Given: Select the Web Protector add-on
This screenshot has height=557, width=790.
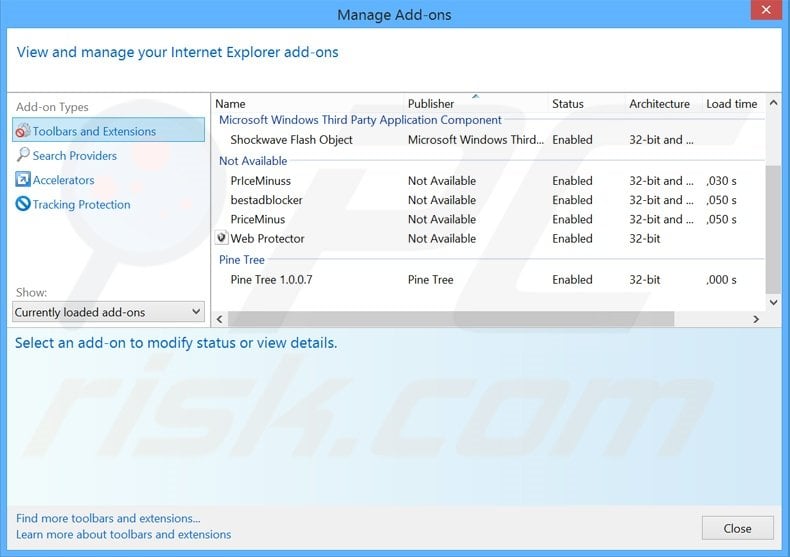Looking at the screenshot, I should click(489, 238).
